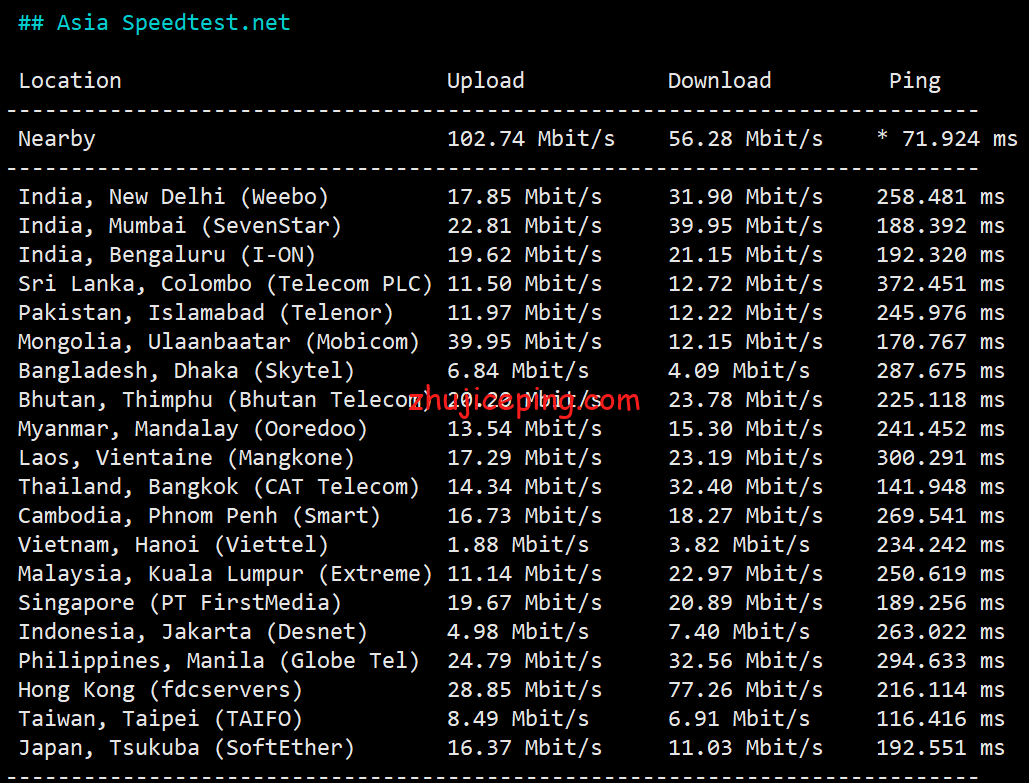1029x783 pixels.
Task: Select 'Philippines, Manila (Globe Tel)' text
Action: click(219, 660)
